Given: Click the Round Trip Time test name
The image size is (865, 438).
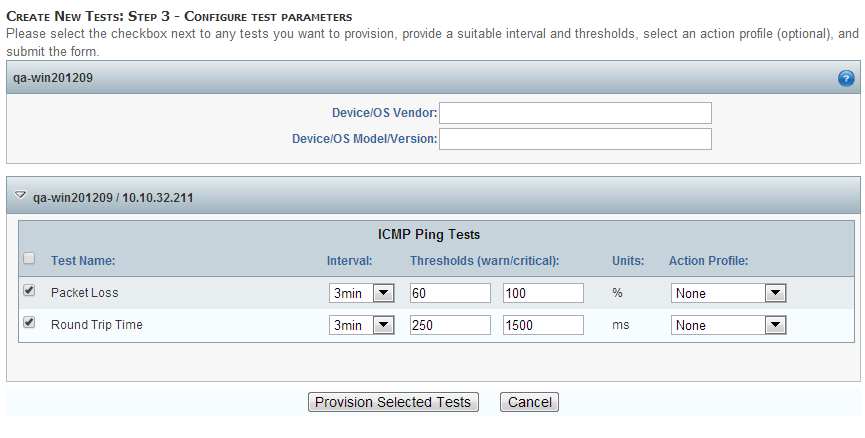Looking at the screenshot, I should pos(96,325).
